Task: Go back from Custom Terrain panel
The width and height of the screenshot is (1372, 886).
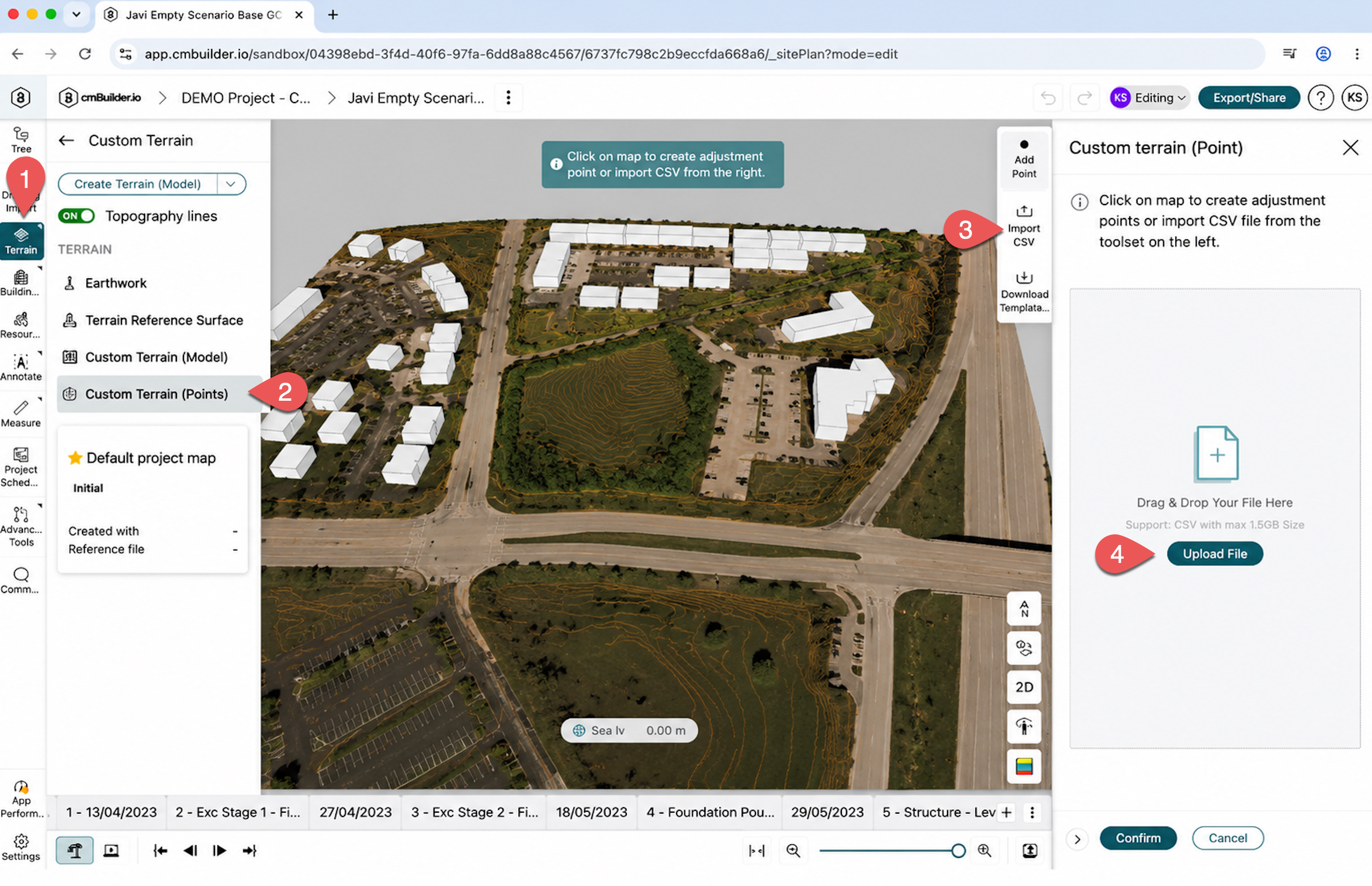Action: 67,140
